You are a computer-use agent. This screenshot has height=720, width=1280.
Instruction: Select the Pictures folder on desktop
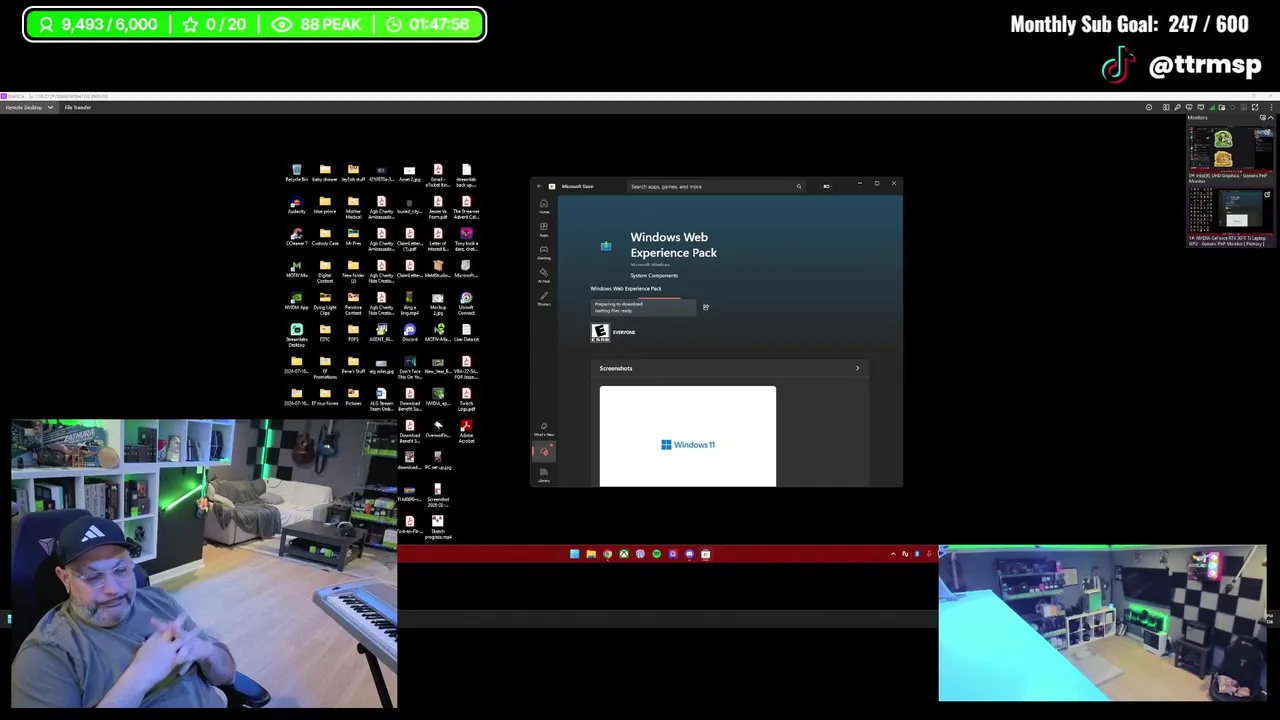pyautogui.click(x=352, y=397)
